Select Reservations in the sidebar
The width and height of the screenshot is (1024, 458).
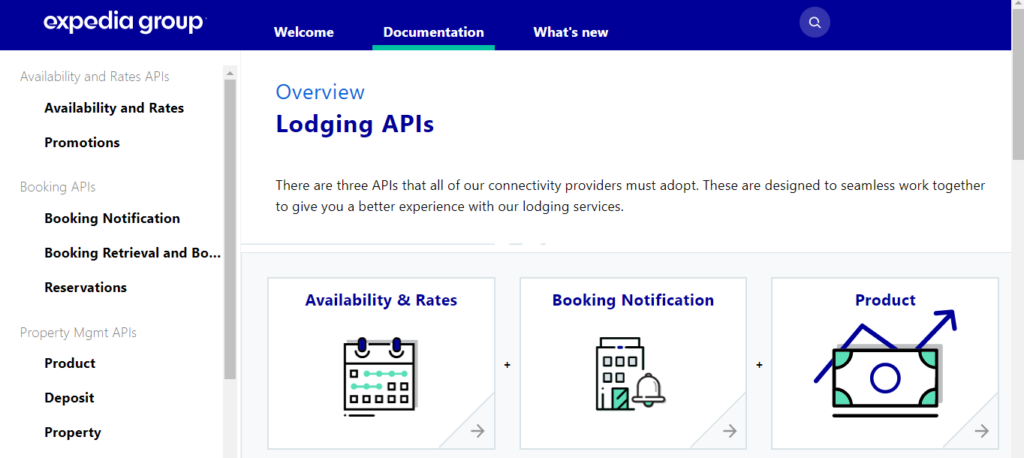[85, 288]
